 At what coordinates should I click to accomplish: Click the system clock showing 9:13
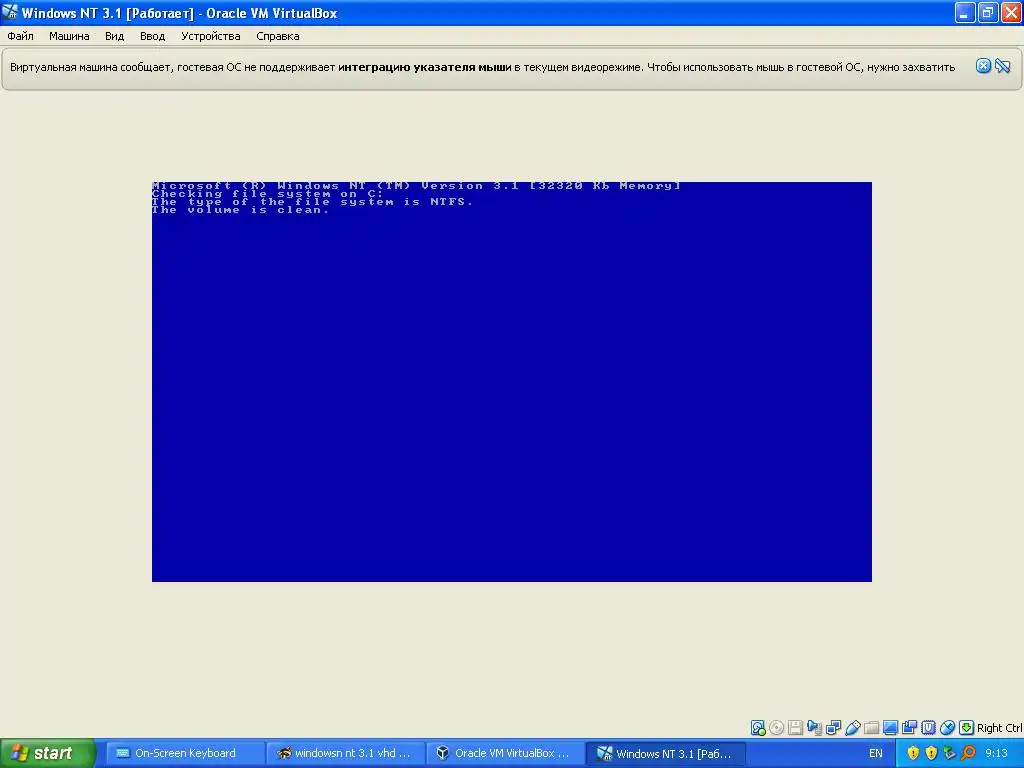pos(997,753)
